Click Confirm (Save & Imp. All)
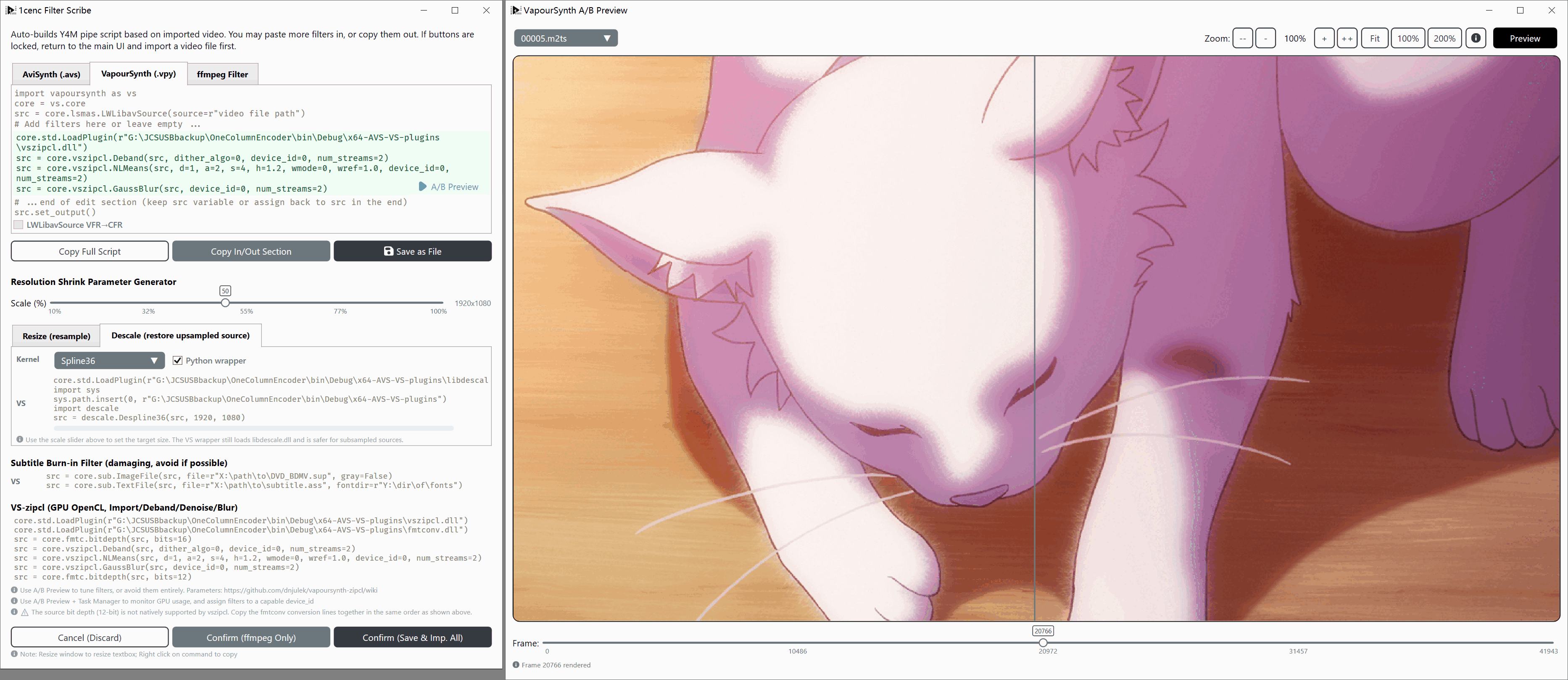The height and width of the screenshot is (680, 1568). click(x=413, y=638)
